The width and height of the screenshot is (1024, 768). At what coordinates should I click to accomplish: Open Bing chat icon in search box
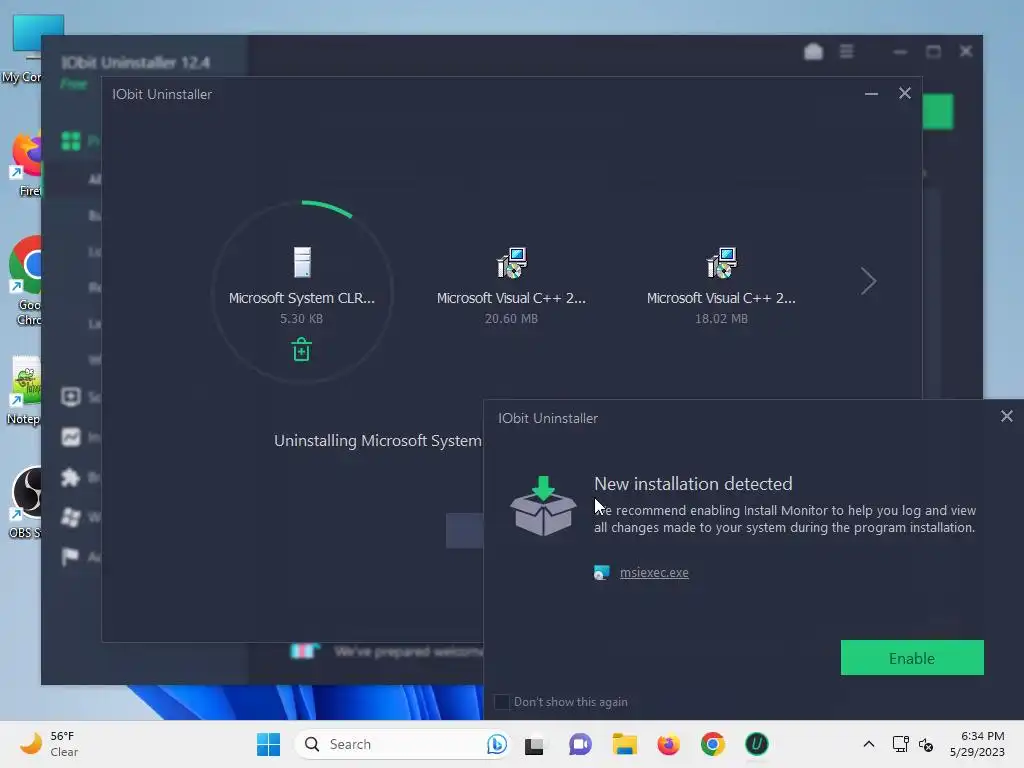point(496,744)
